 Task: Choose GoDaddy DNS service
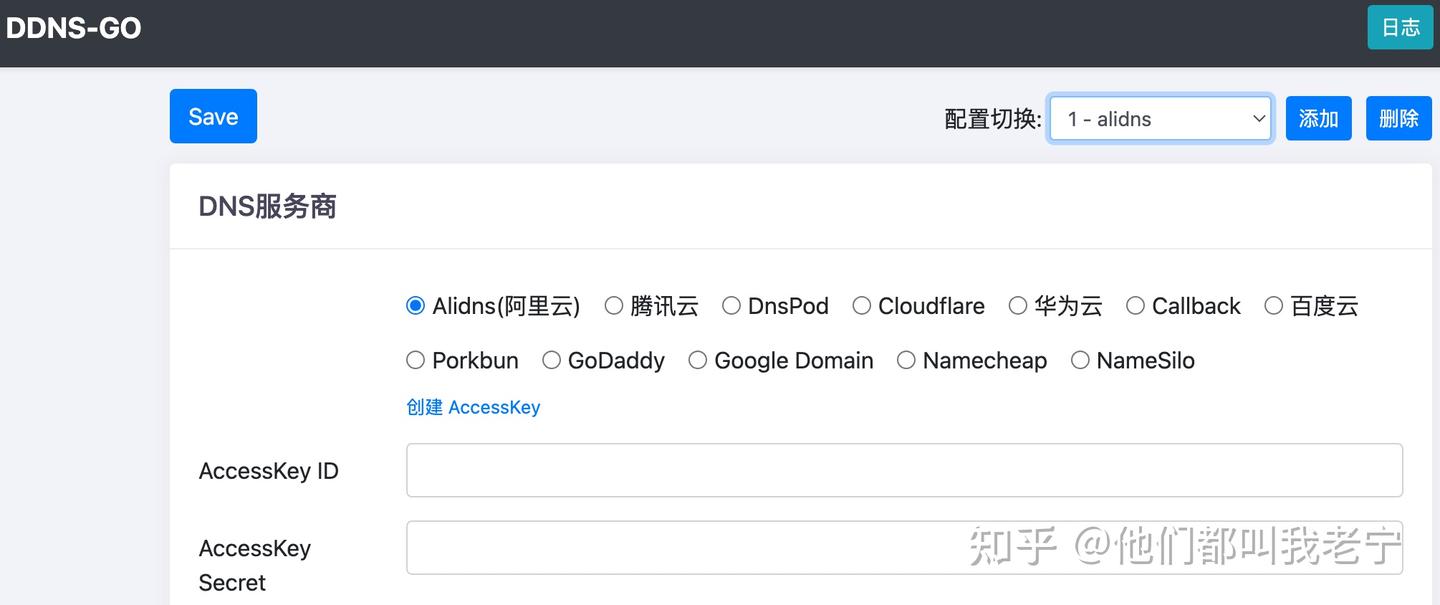pos(552,360)
